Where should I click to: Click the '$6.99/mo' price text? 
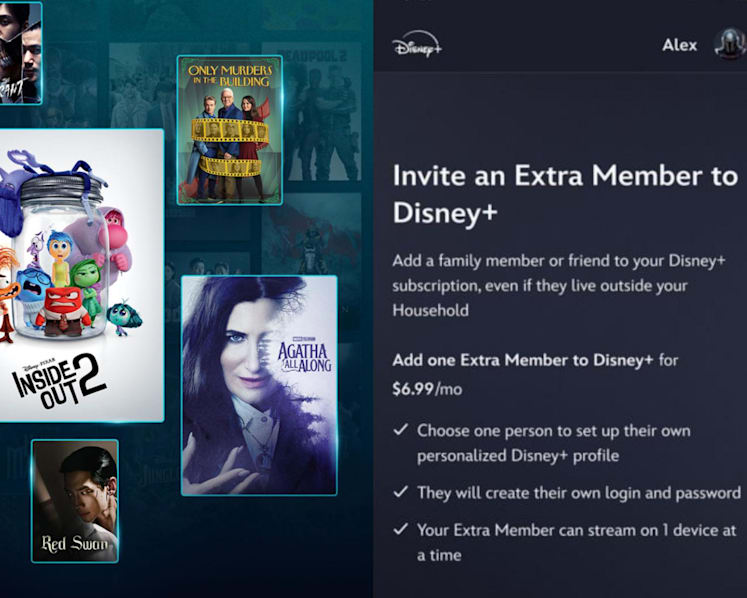427,389
